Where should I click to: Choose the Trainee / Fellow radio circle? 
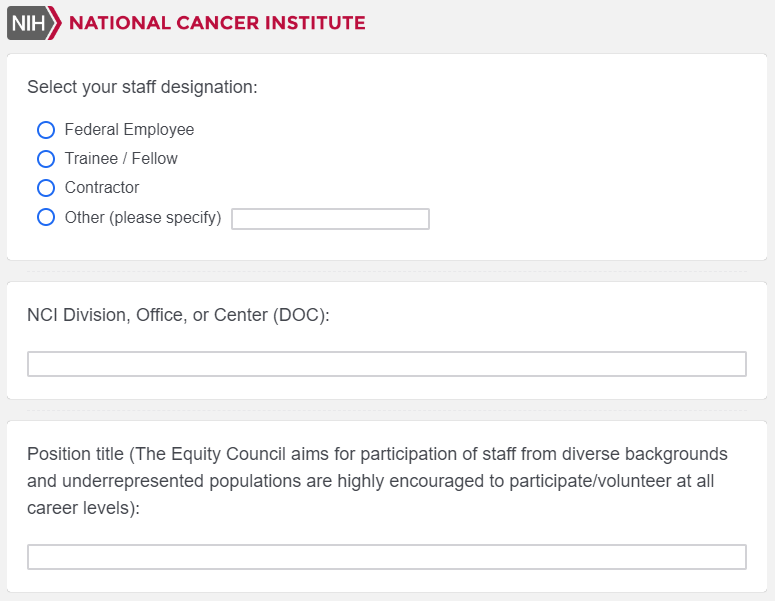pyautogui.click(x=45, y=159)
